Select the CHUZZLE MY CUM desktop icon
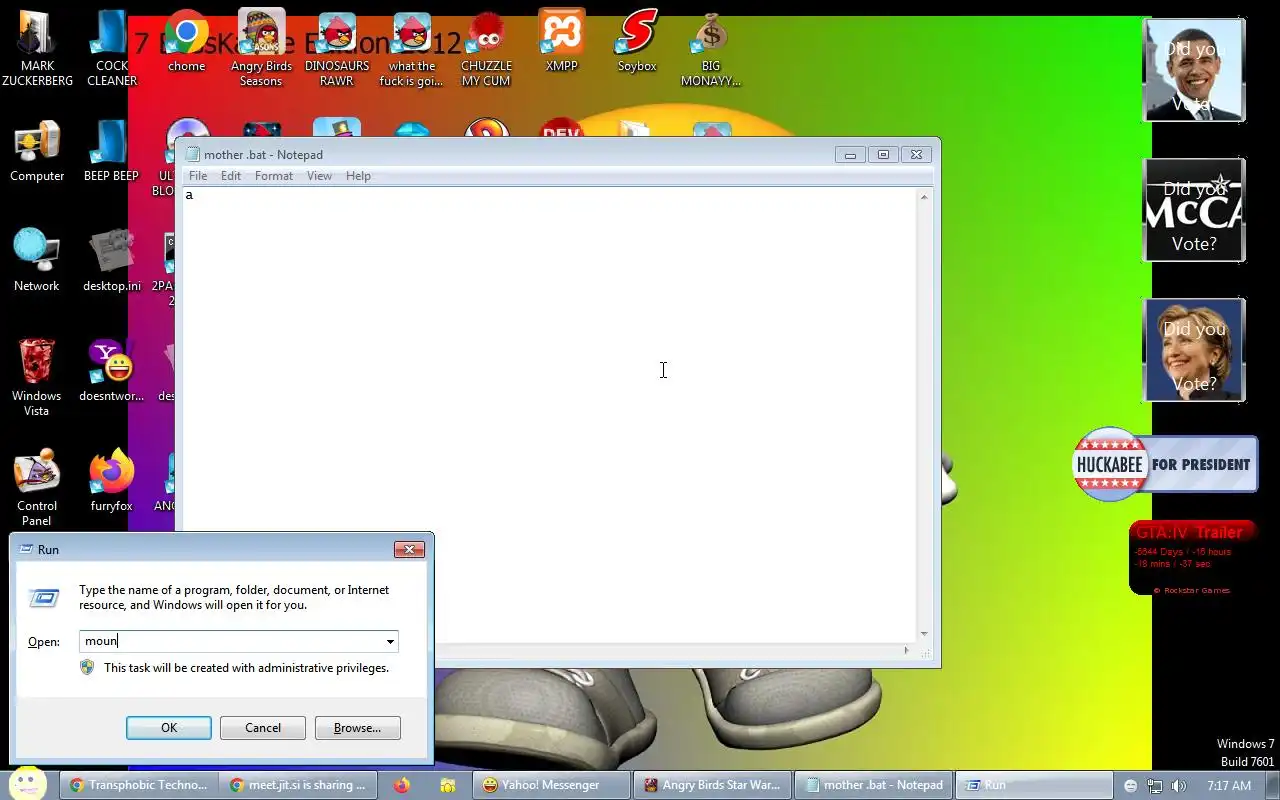Viewport: 1280px width, 800px height. pos(486,48)
